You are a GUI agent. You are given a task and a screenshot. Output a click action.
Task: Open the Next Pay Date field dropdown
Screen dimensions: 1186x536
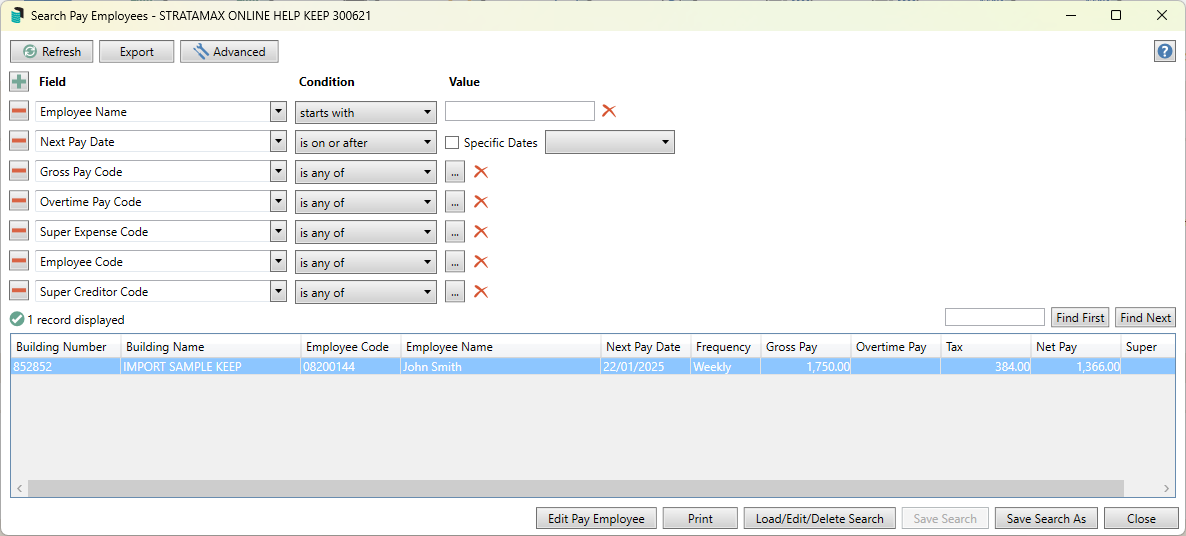pos(278,141)
